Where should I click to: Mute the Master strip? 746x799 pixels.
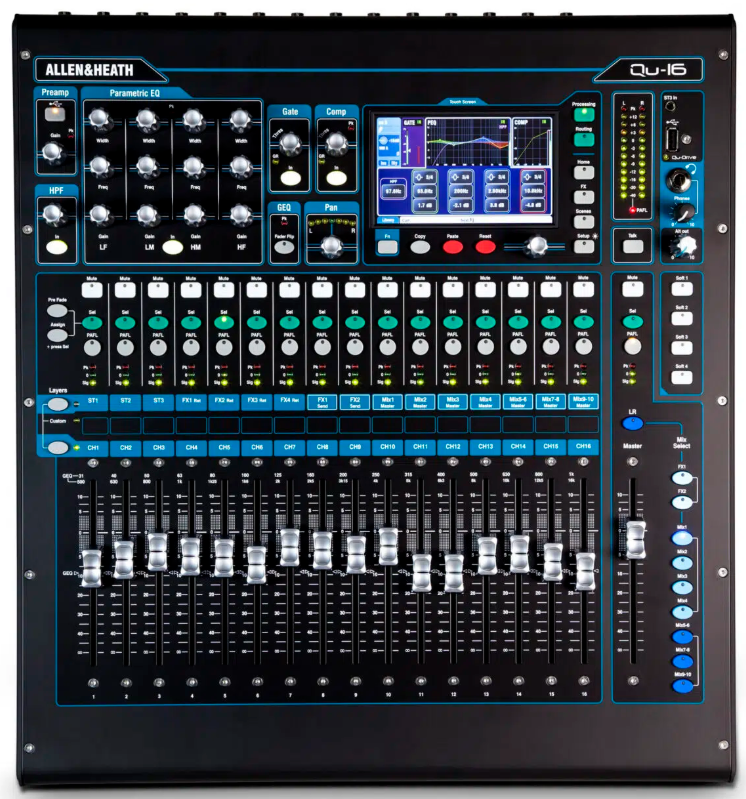click(x=632, y=289)
